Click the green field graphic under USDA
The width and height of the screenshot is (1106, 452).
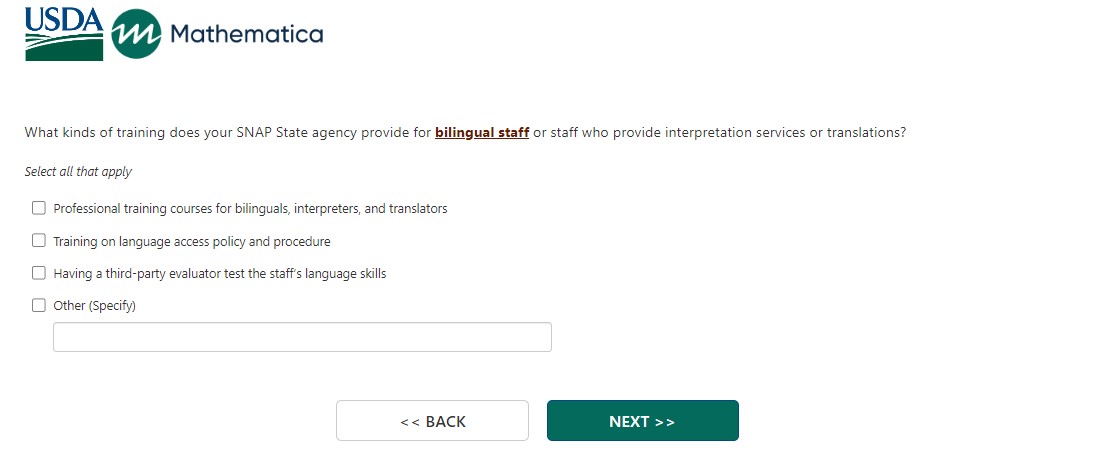click(x=64, y=48)
